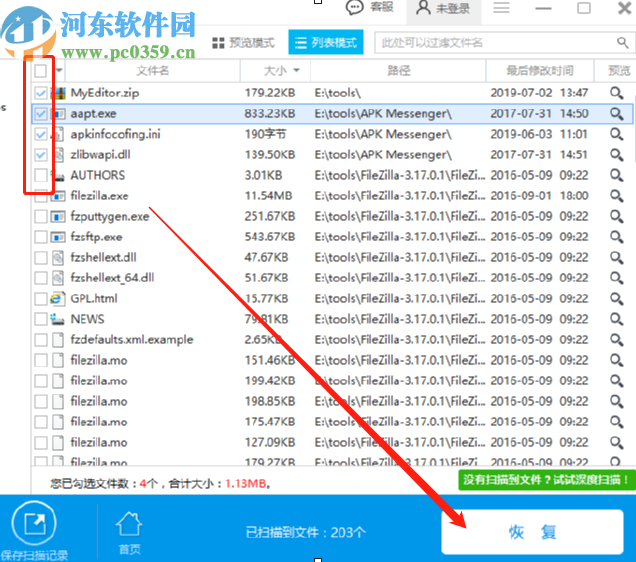Check the GPL.html checkbox
Screen dimensions: 636x562
(x=41, y=299)
